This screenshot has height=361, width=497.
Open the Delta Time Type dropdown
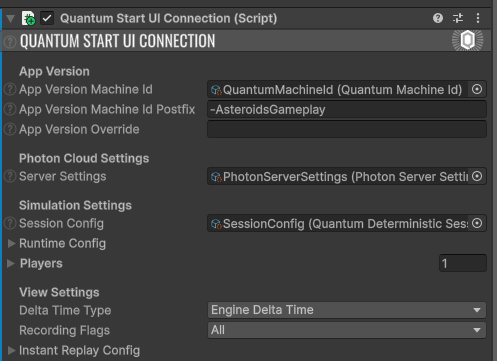[347, 310]
